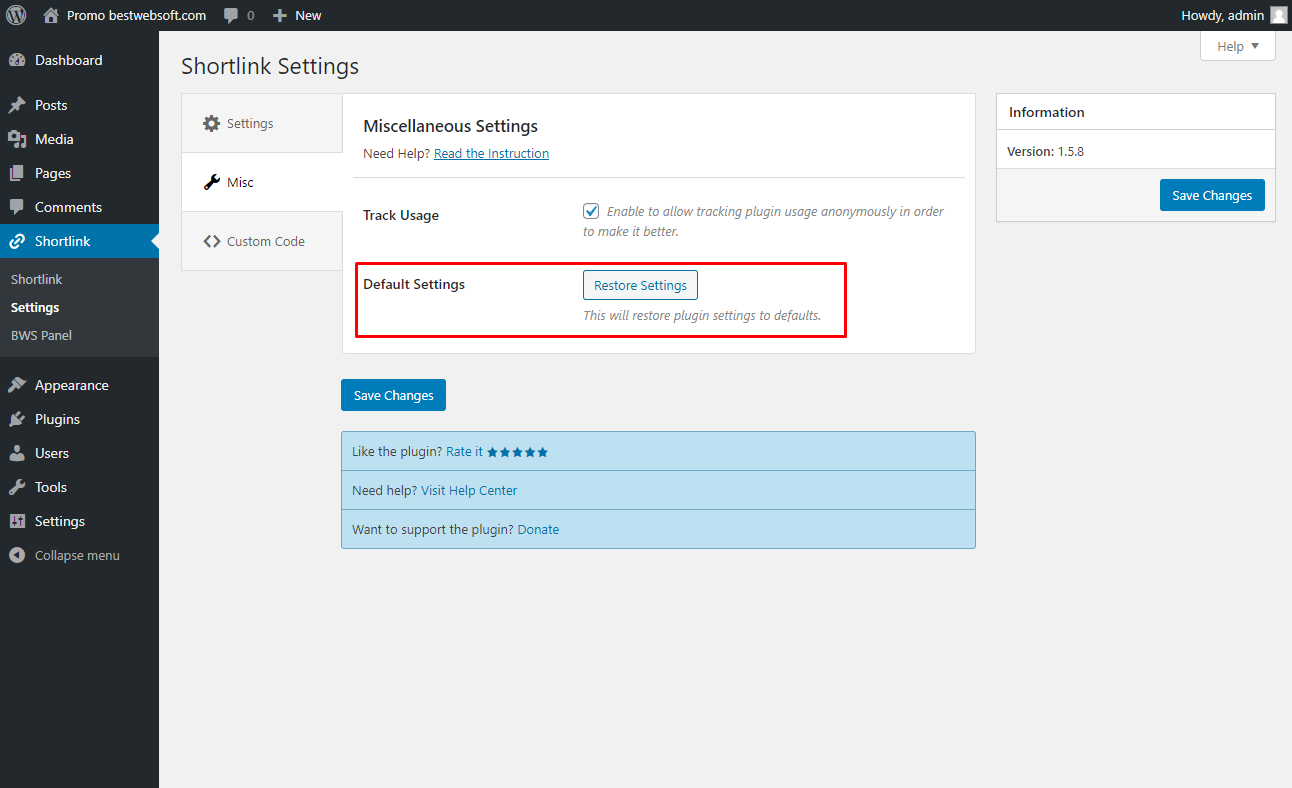Open the Read the Instruction link

491,153
